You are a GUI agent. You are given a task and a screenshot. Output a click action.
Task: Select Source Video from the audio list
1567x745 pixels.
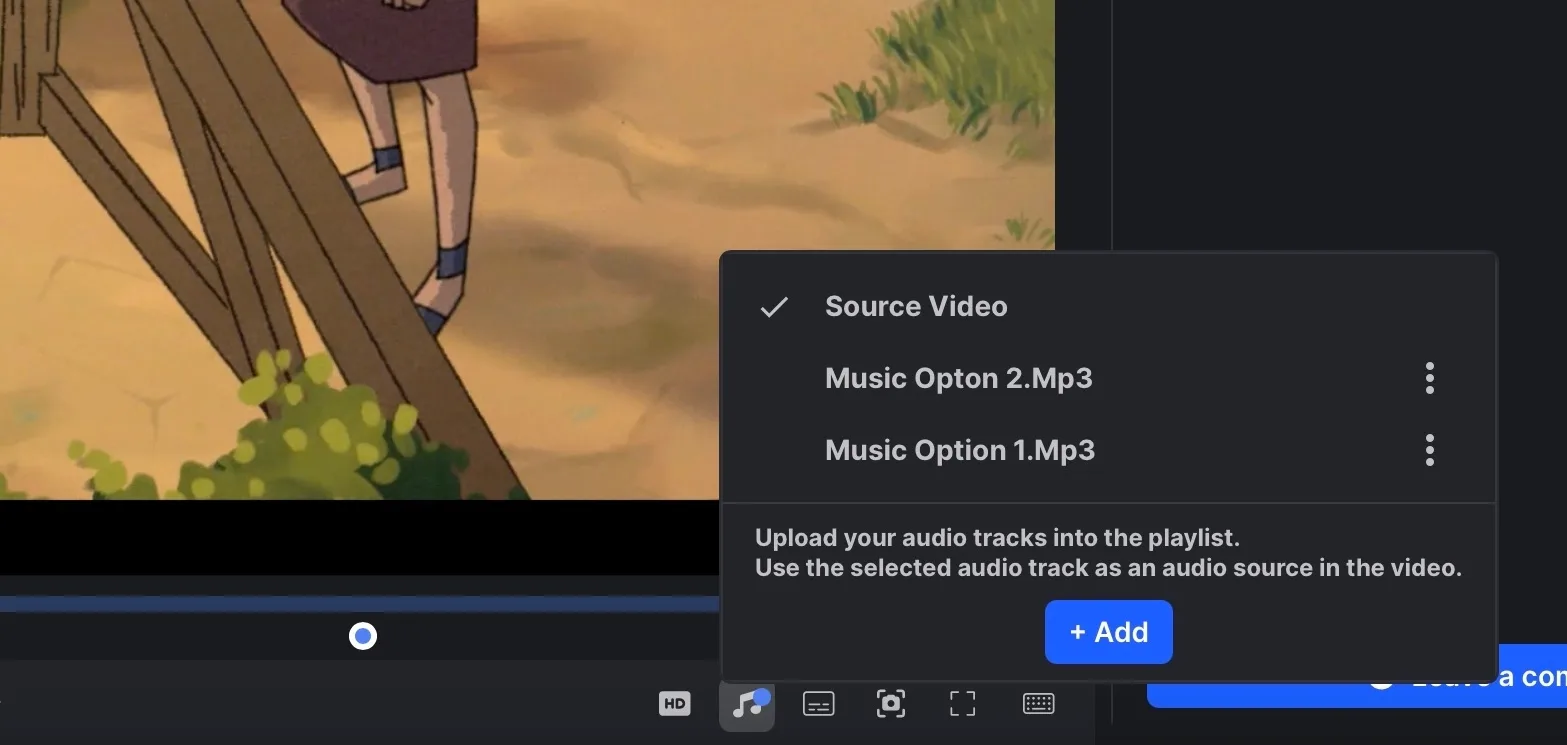tap(915, 306)
